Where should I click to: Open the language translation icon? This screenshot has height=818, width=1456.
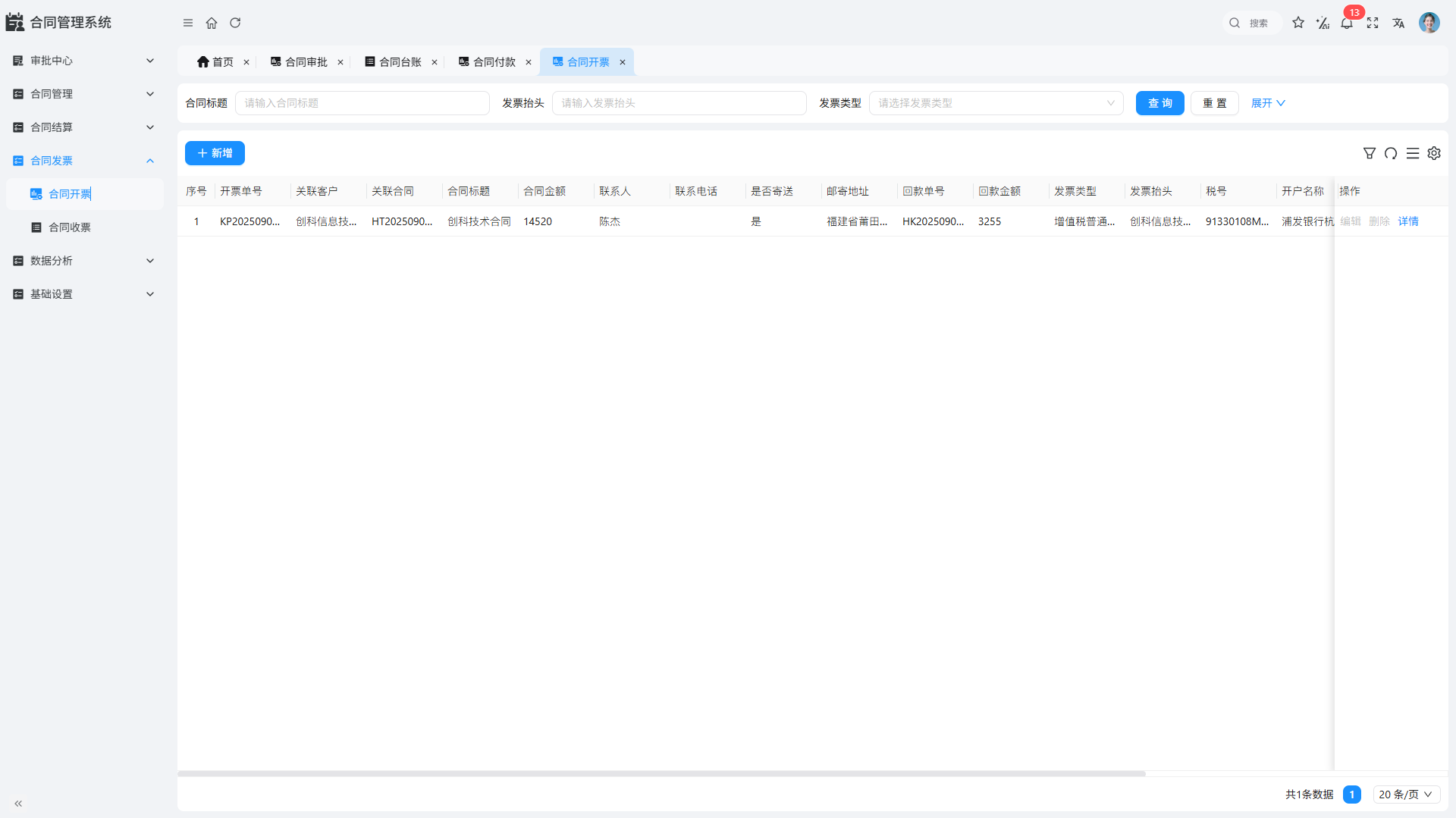tap(1398, 23)
